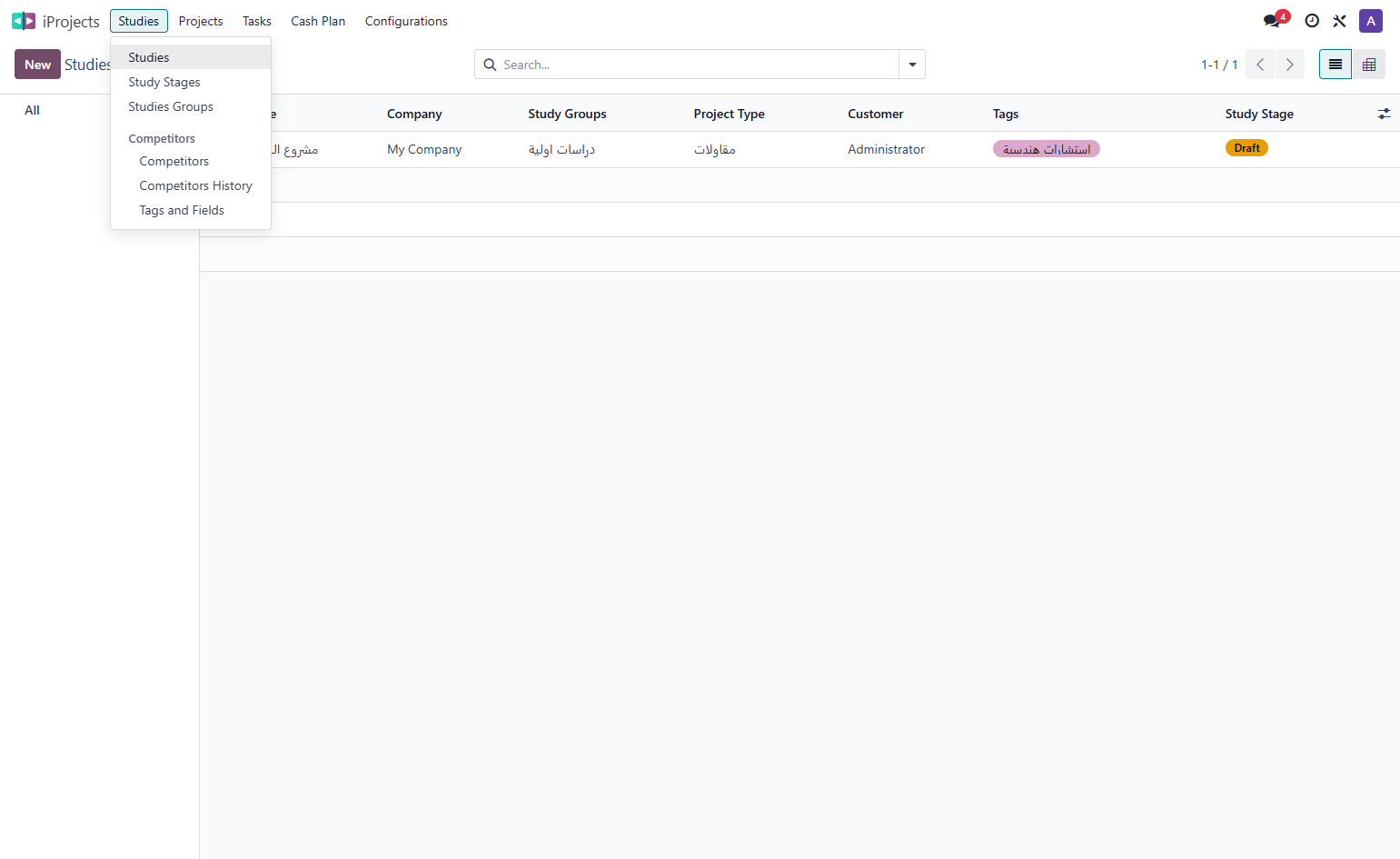Screen dimensions: 1400x859
Task: Click the مقاولات project type cell
Action: [715, 149]
